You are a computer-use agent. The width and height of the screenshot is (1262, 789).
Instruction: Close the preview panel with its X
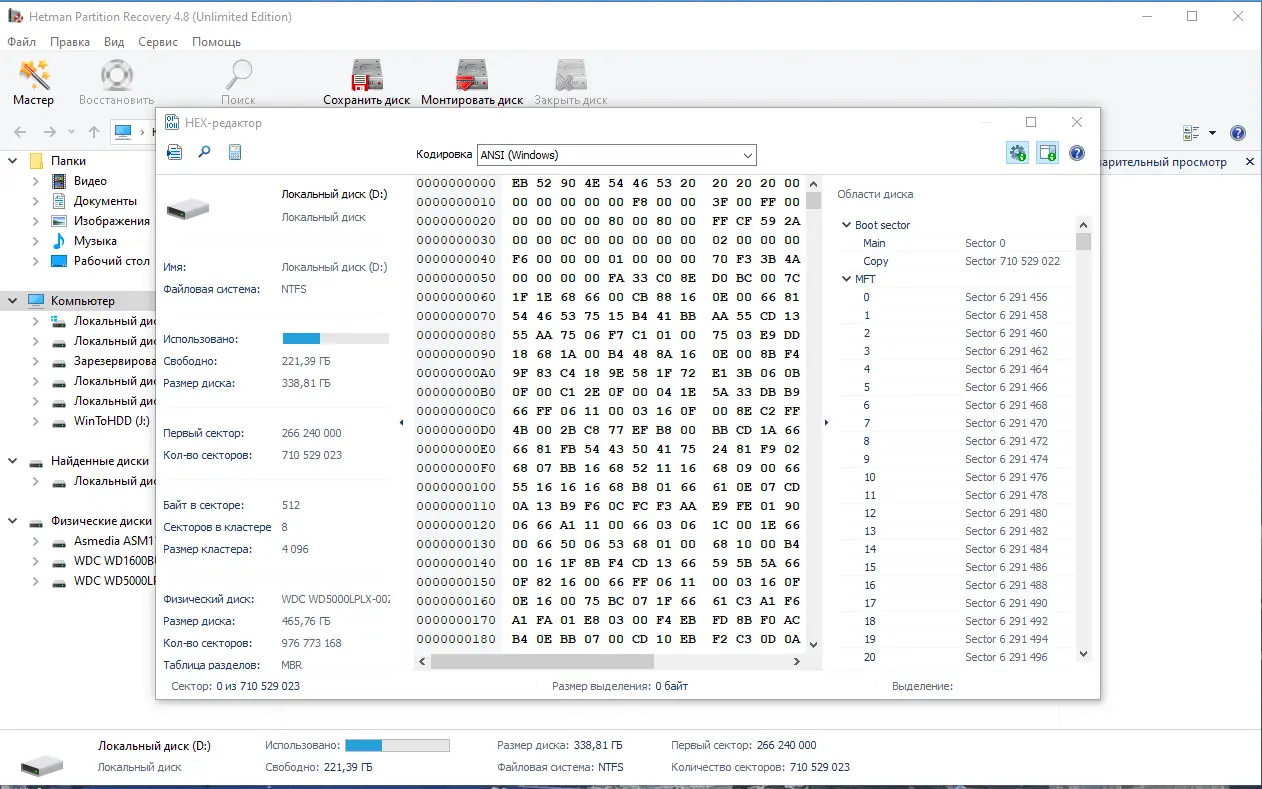(1249, 161)
